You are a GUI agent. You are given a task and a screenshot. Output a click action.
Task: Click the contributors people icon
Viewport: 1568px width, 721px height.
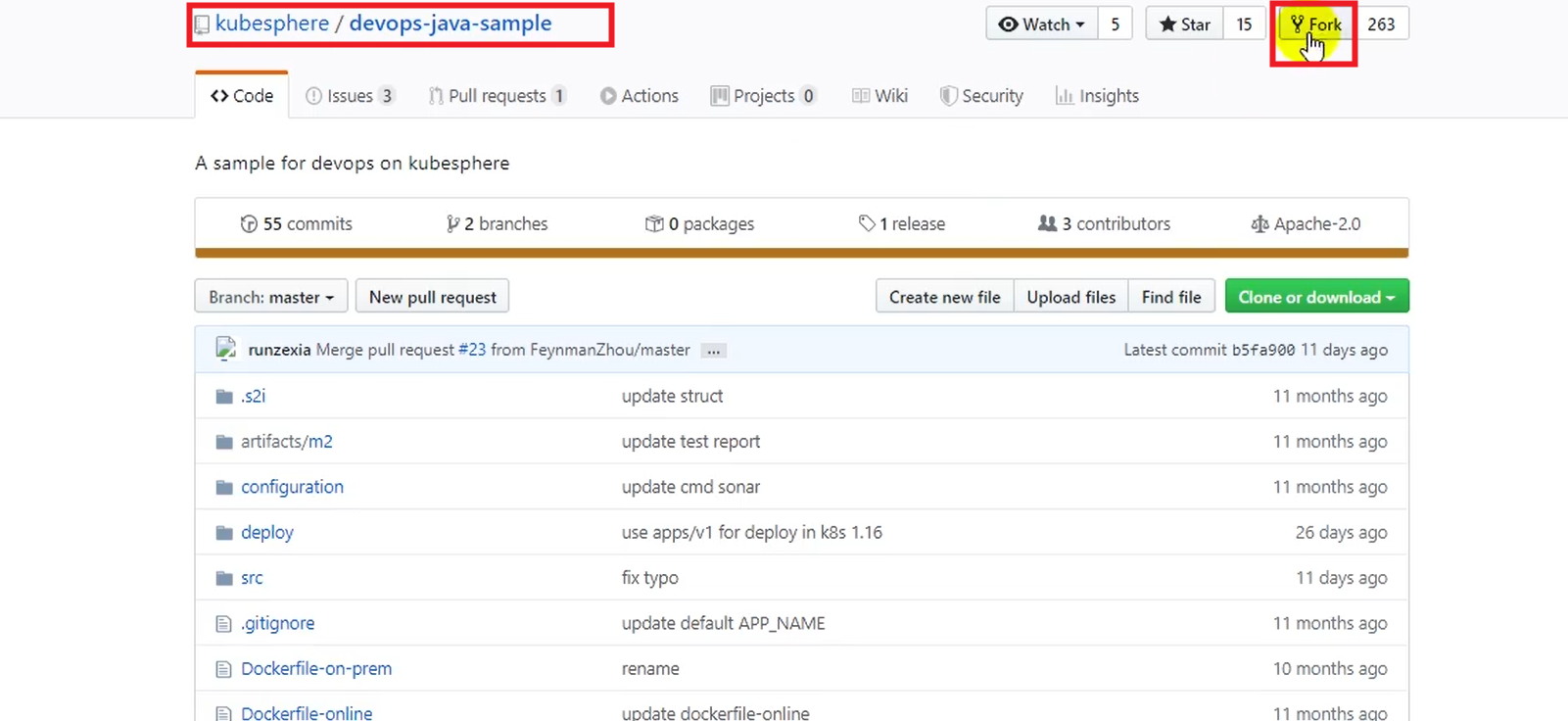pyautogui.click(x=1047, y=223)
